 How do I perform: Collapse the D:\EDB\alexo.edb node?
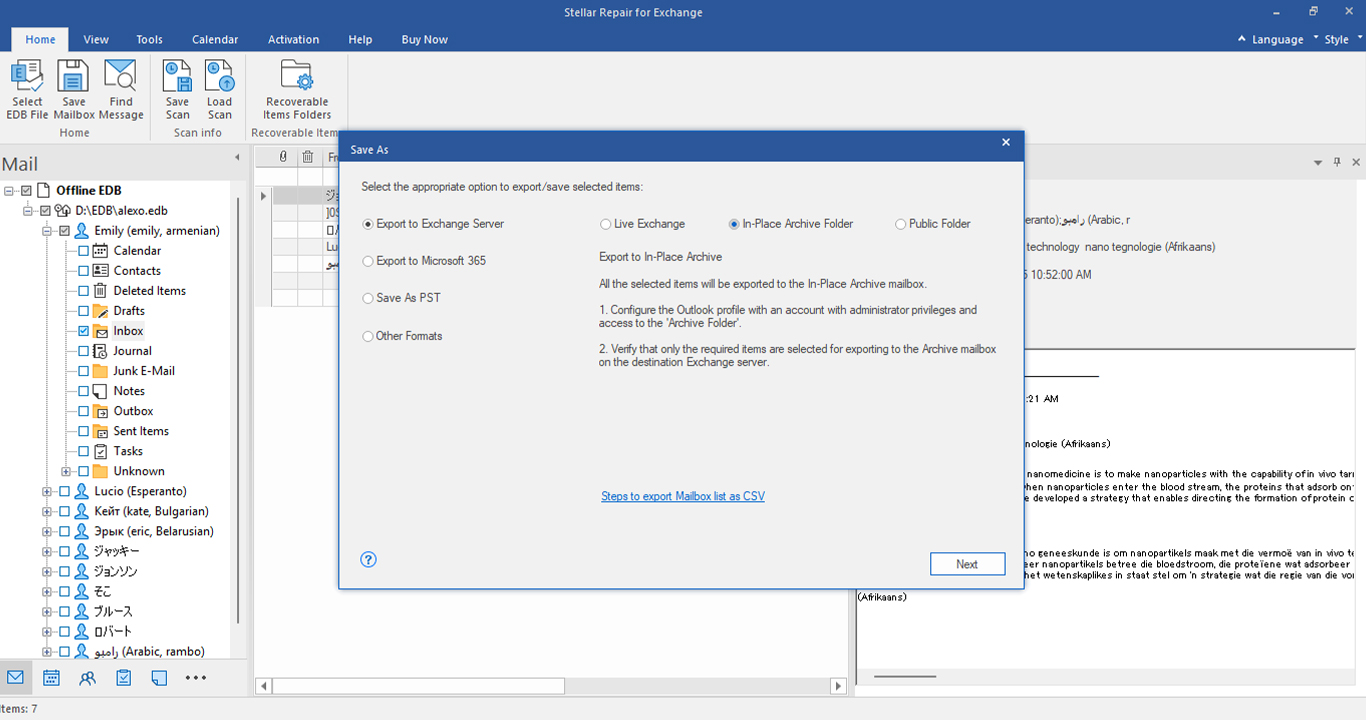(28, 211)
